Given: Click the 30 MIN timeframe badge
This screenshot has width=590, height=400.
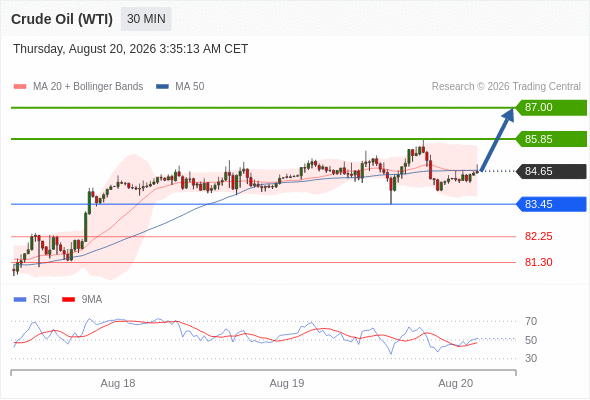Looking at the screenshot, I should (x=146, y=19).
